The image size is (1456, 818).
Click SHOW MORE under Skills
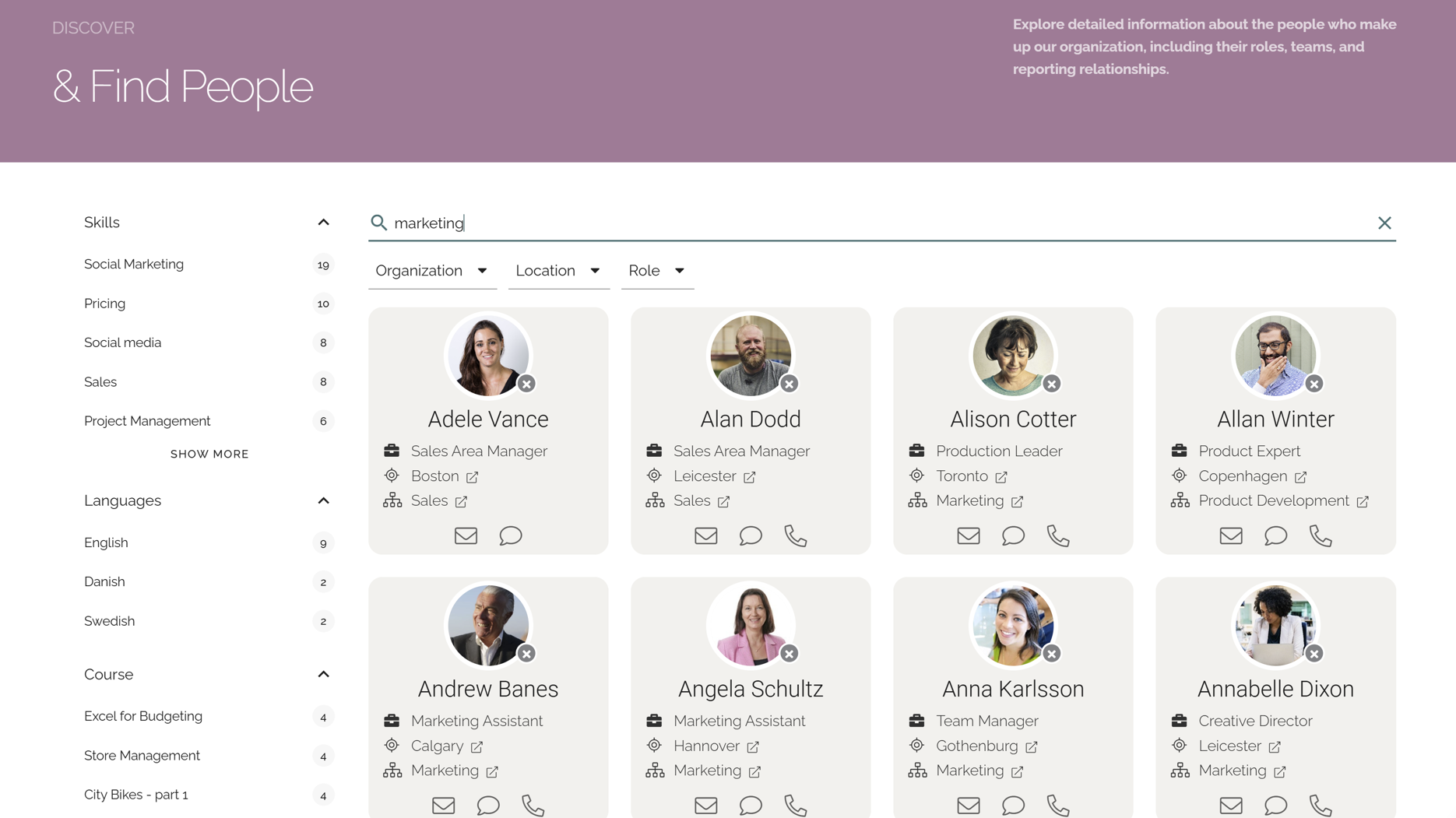[209, 454]
